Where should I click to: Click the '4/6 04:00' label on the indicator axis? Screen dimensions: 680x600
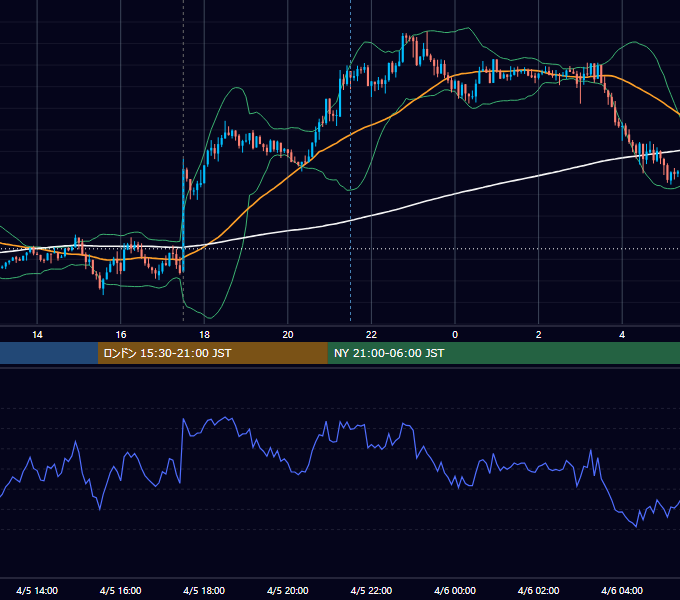[x=622, y=590]
